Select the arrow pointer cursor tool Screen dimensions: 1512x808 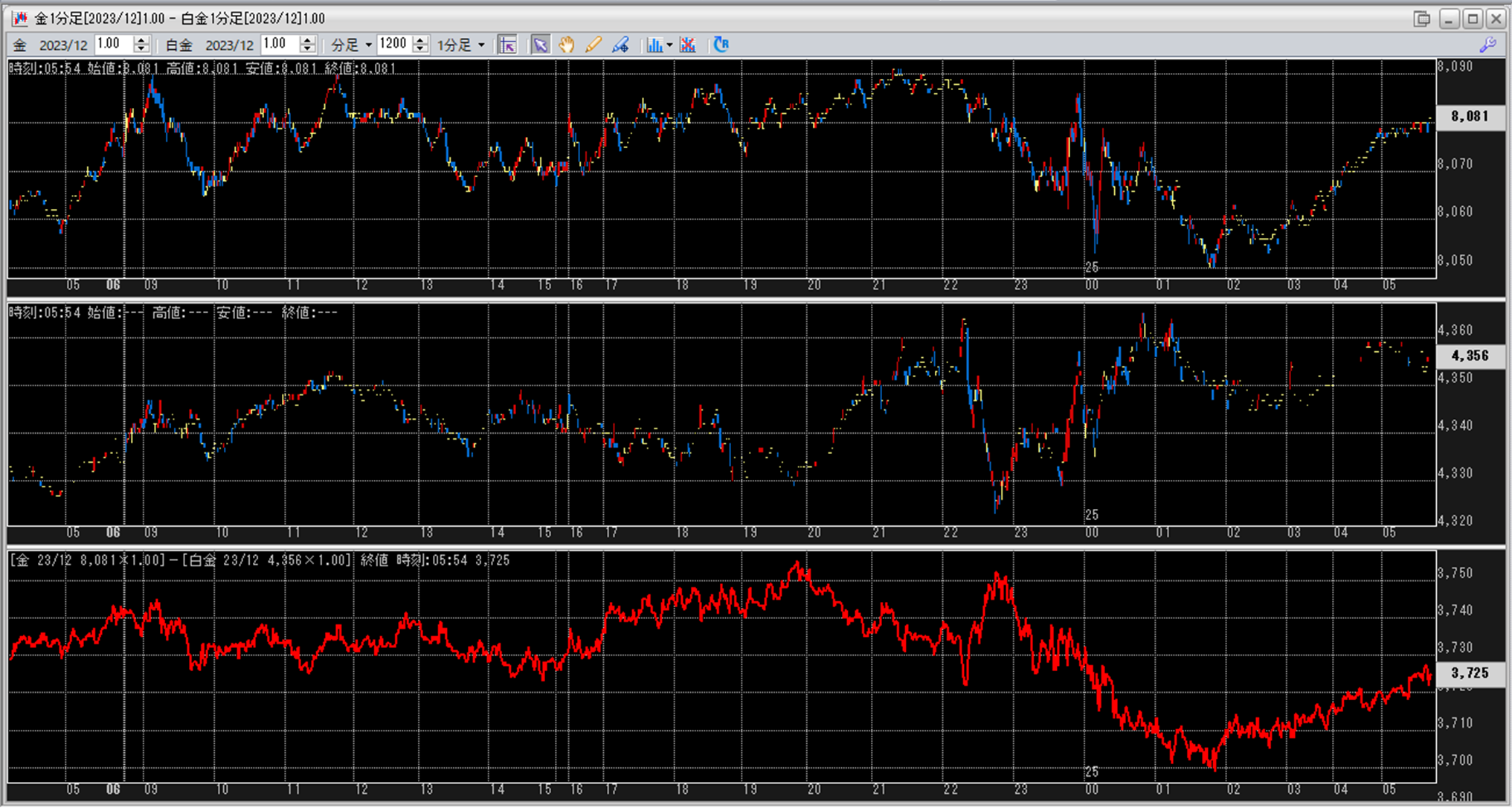click(x=541, y=45)
